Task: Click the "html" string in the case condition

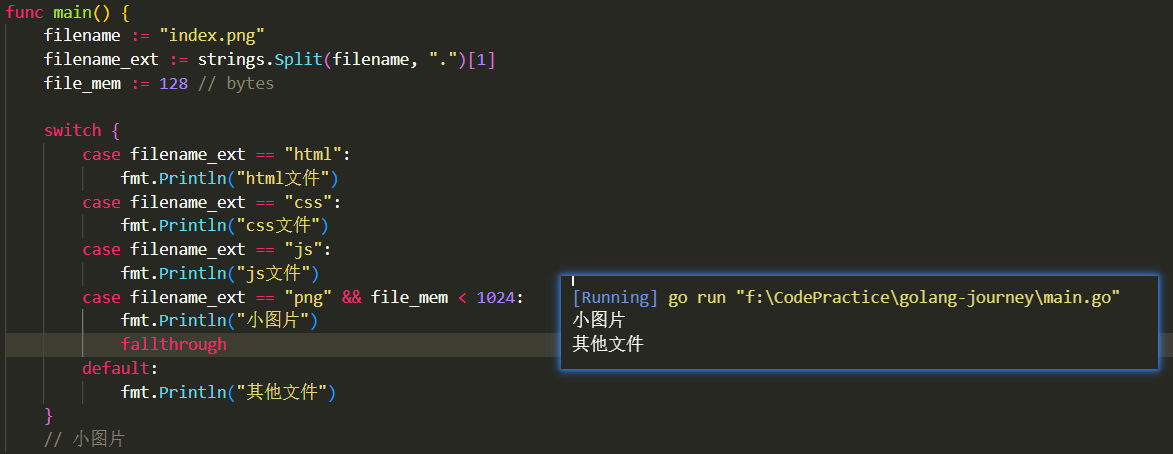Action: [x=314, y=154]
